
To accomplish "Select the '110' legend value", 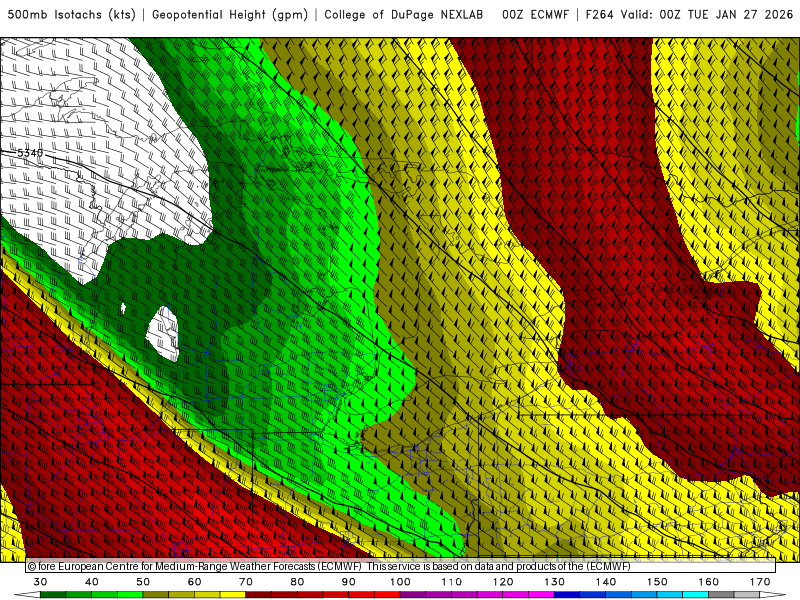I will click(x=452, y=582).
